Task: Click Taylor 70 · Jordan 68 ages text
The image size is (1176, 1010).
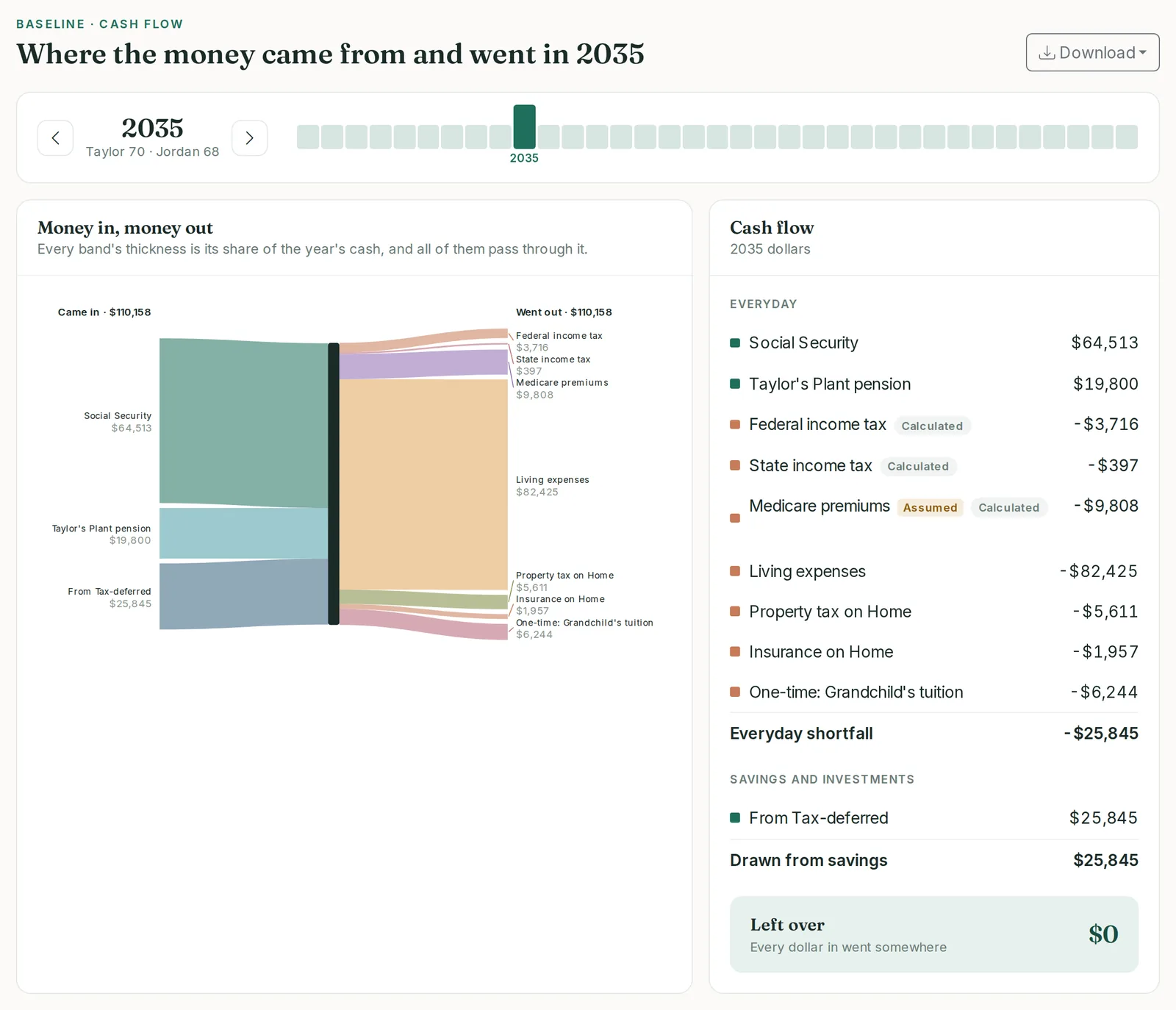Action: [x=152, y=152]
